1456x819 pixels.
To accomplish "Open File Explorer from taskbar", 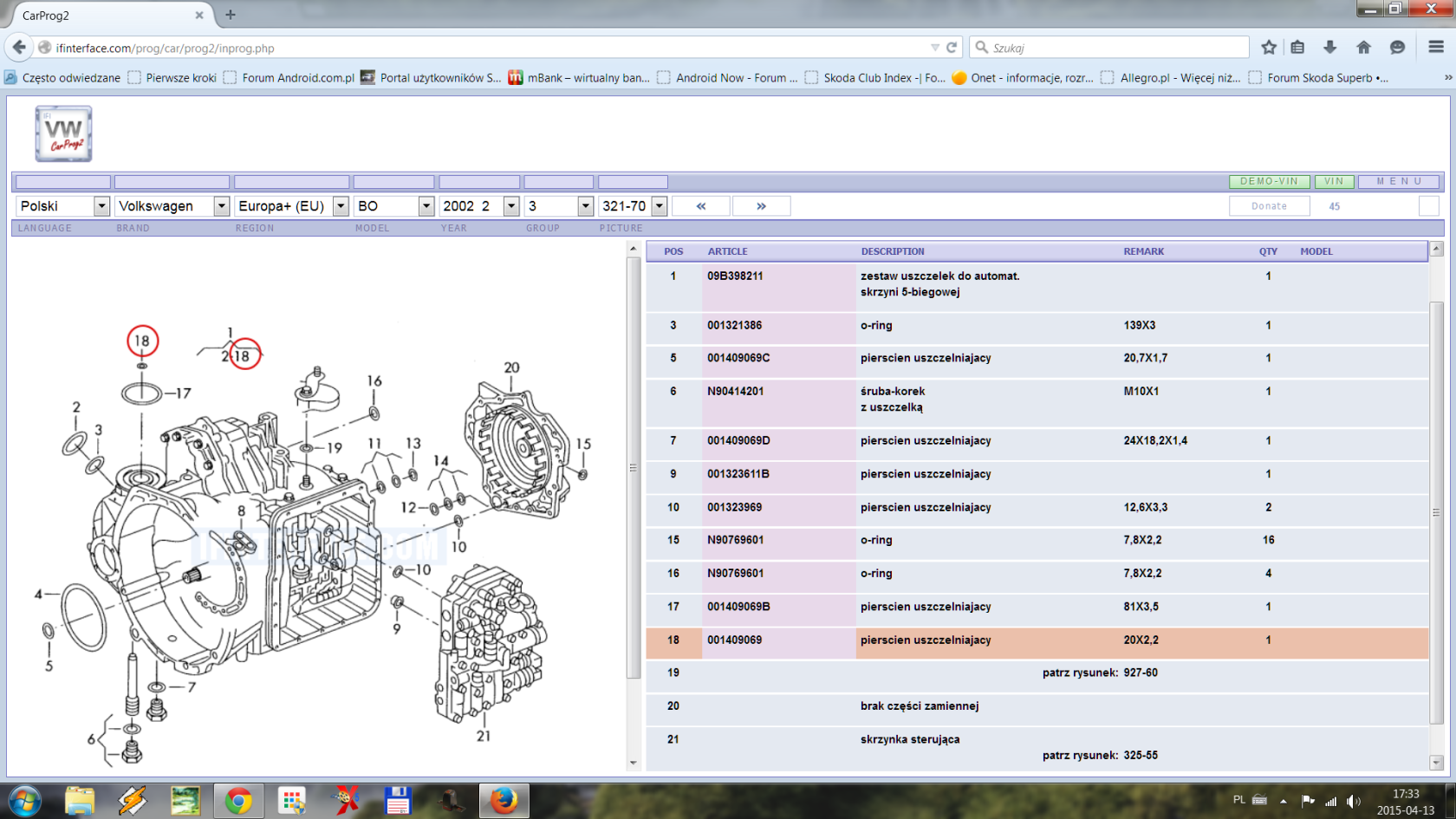I will click(x=80, y=801).
